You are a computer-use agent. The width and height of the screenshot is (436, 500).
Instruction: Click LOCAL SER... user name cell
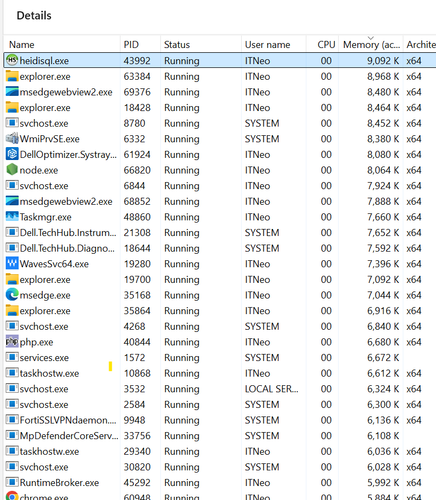(x=271, y=389)
